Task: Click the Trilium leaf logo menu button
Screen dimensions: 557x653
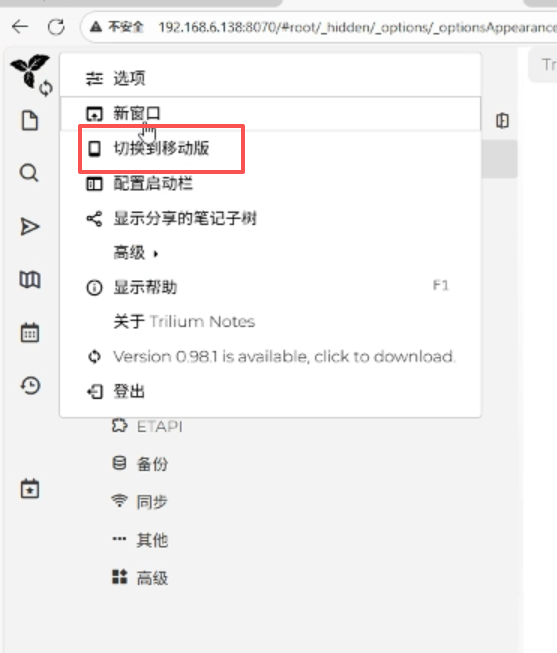Action: tap(30, 71)
